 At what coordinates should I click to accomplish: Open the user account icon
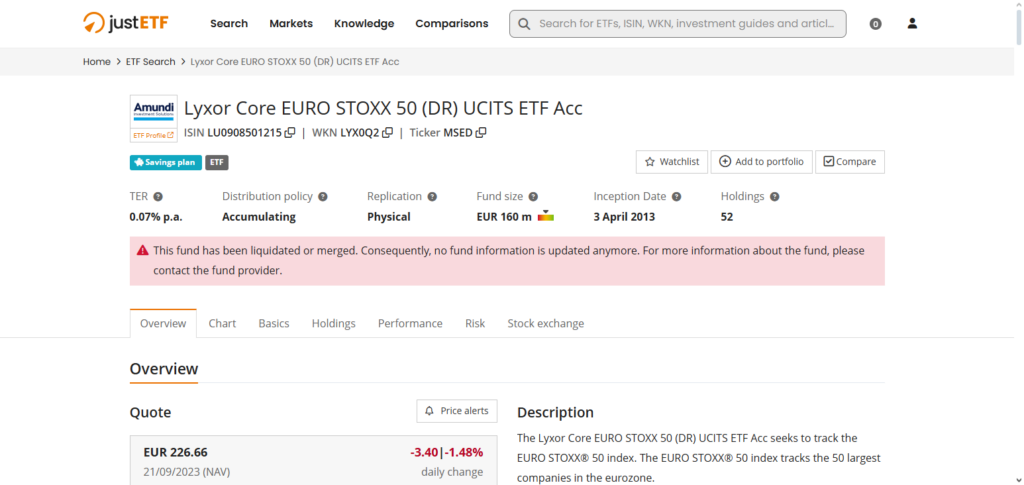(912, 23)
